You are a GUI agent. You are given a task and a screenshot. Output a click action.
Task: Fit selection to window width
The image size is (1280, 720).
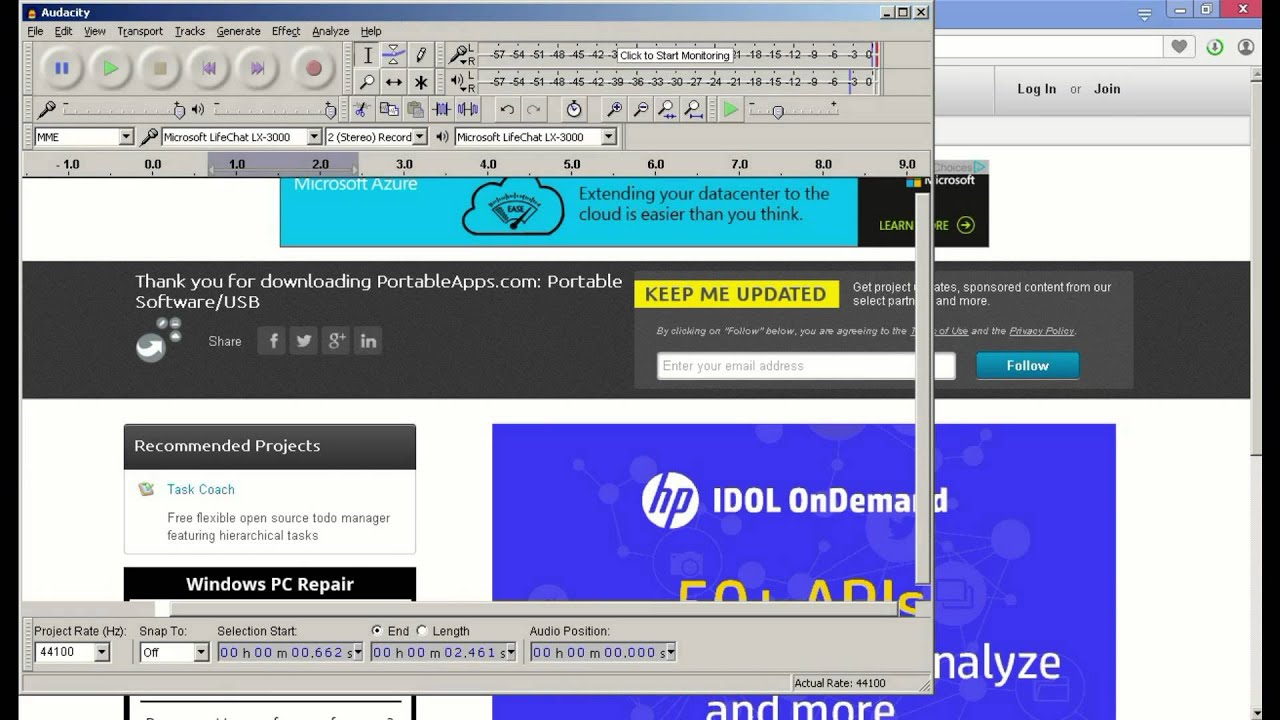pyautogui.click(x=667, y=110)
